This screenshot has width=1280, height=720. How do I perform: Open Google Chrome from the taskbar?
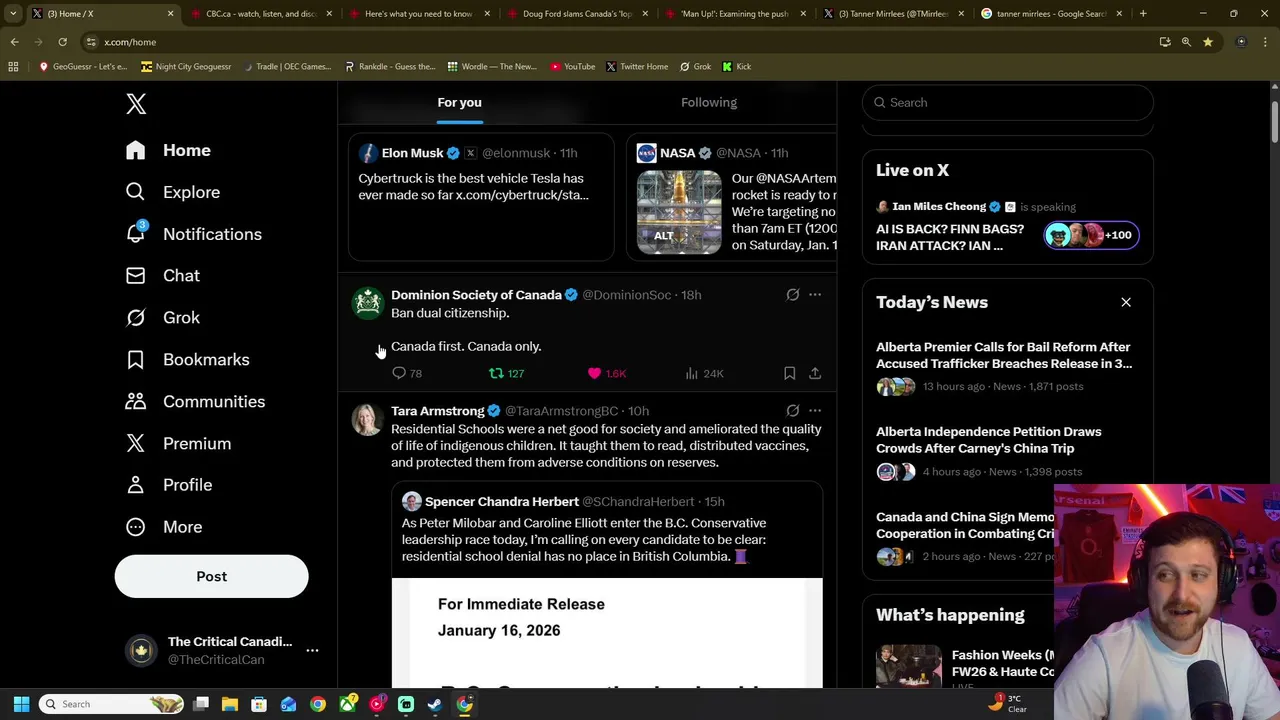[x=318, y=704]
